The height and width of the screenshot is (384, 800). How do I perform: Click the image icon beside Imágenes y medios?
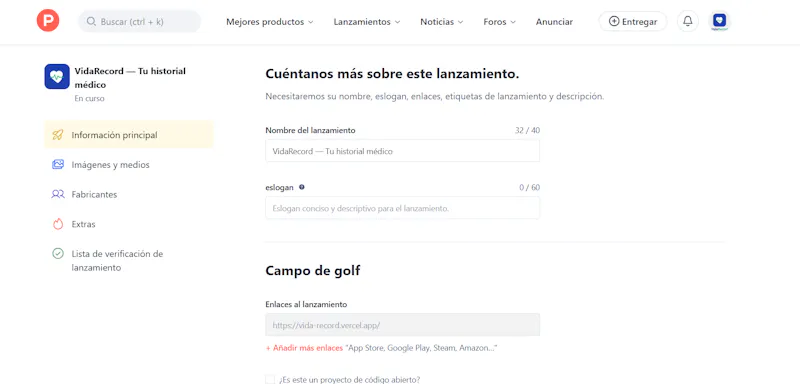pos(58,165)
